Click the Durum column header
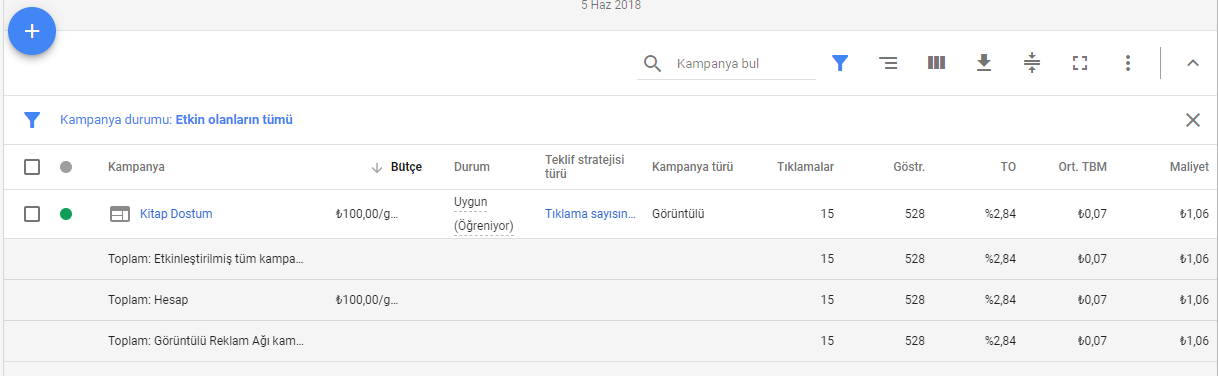 (472, 167)
